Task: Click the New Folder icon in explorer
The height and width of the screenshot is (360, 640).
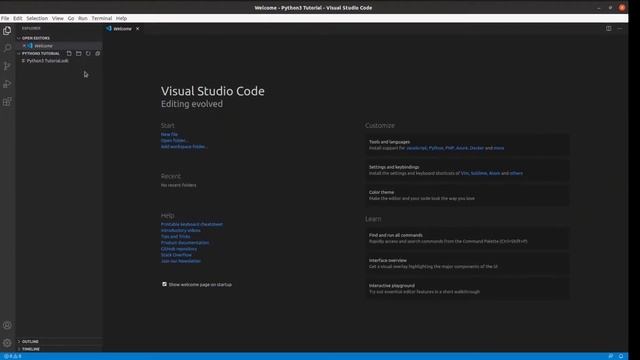Action: 78,53
